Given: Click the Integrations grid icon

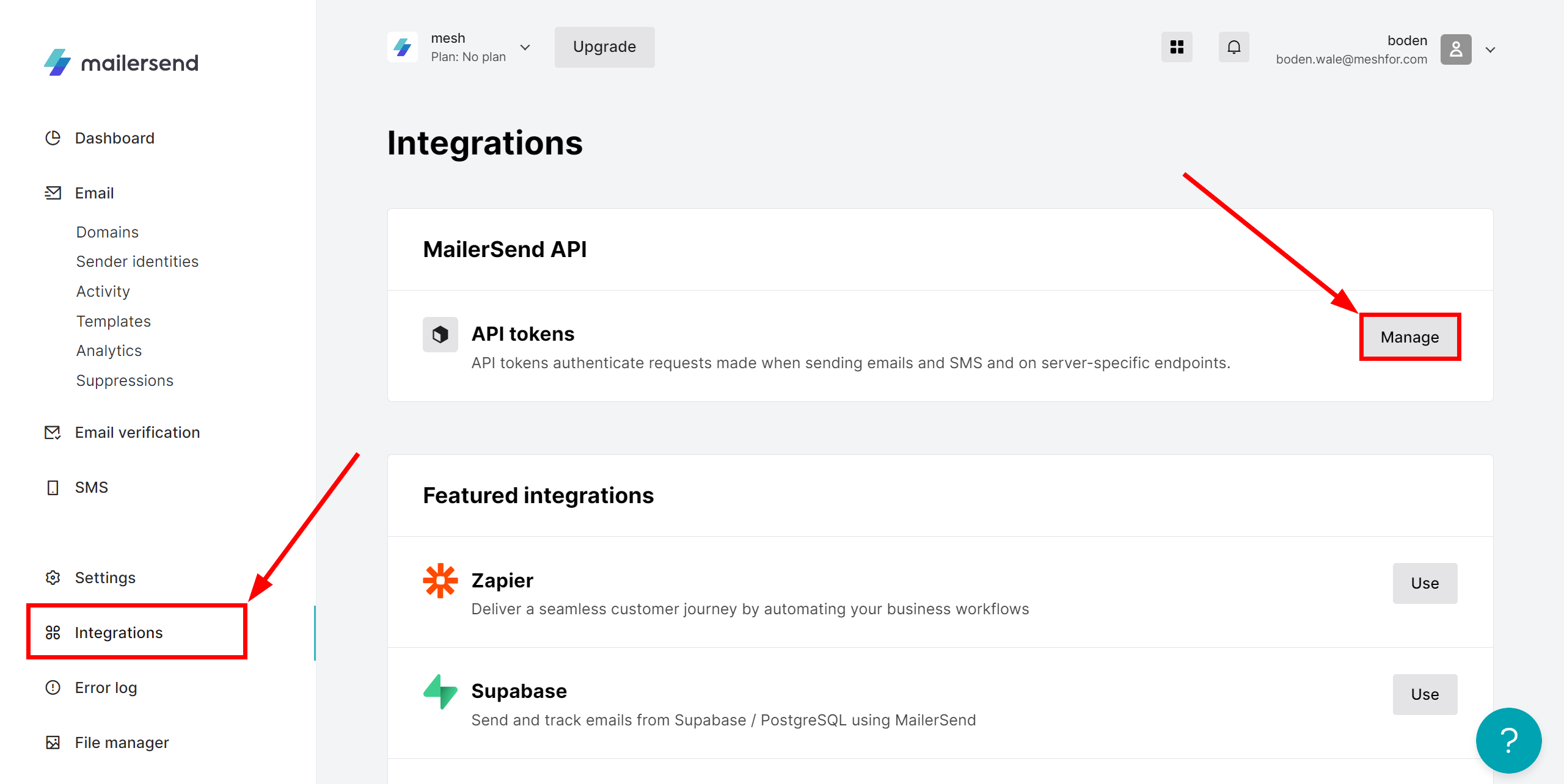Looking at the screenshot, I should (x=53, y=633).
